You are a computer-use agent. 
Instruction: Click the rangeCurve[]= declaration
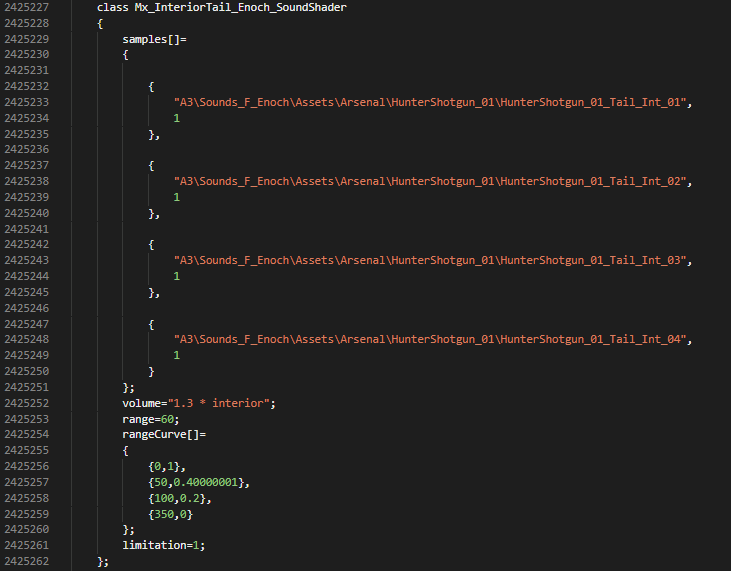(164, 434)
